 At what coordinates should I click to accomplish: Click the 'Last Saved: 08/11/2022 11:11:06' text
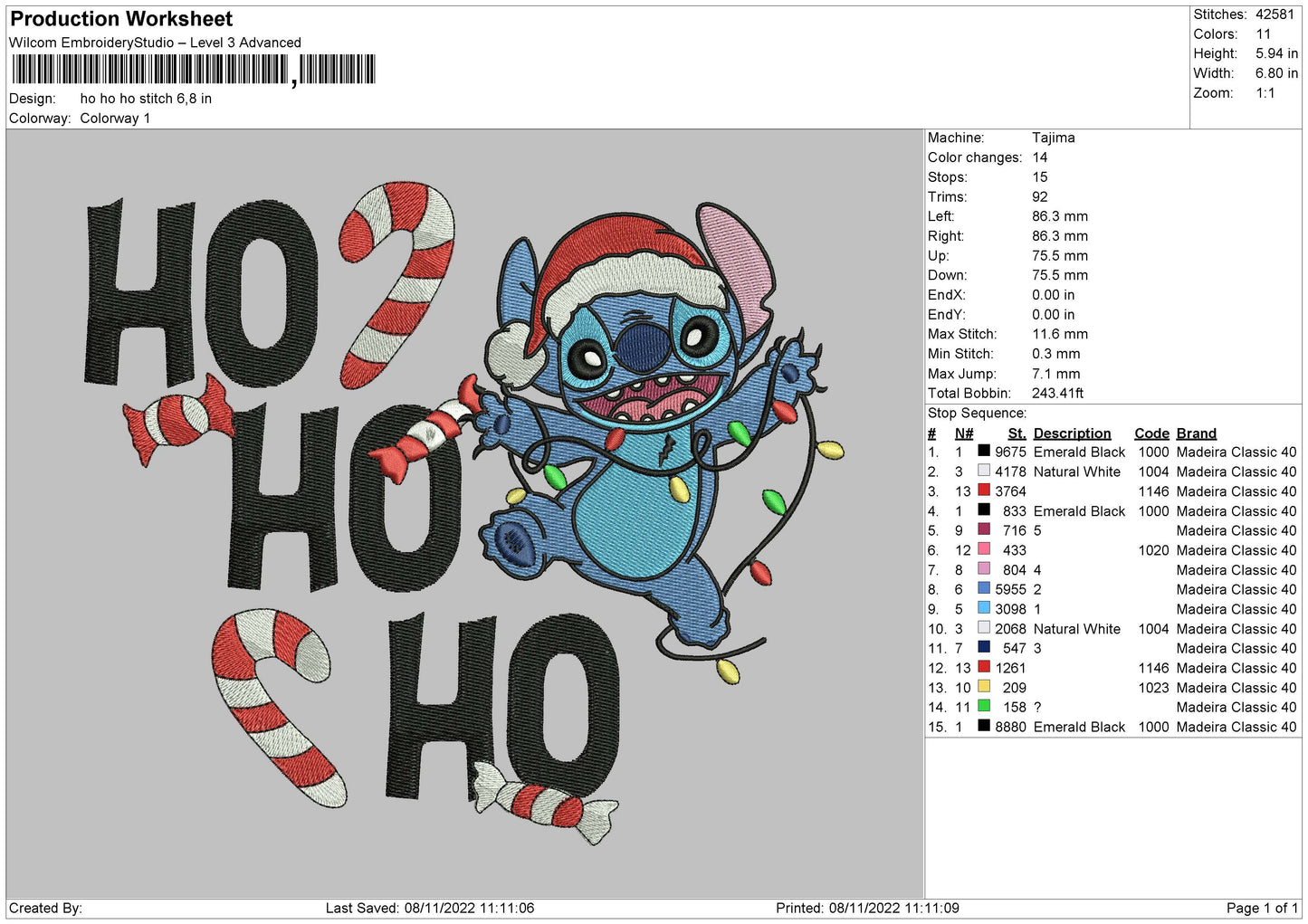tap(430, 909)
